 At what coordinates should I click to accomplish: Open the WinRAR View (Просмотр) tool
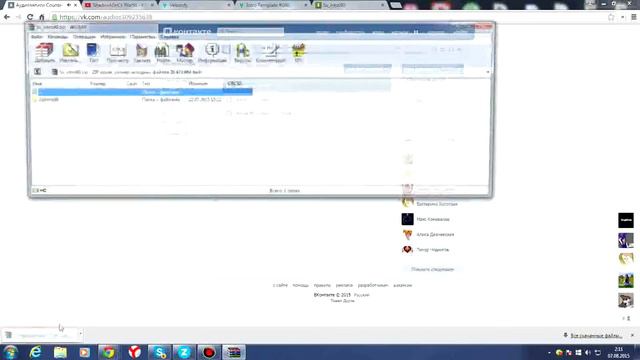pyautogui.click(x=118, y=53)
